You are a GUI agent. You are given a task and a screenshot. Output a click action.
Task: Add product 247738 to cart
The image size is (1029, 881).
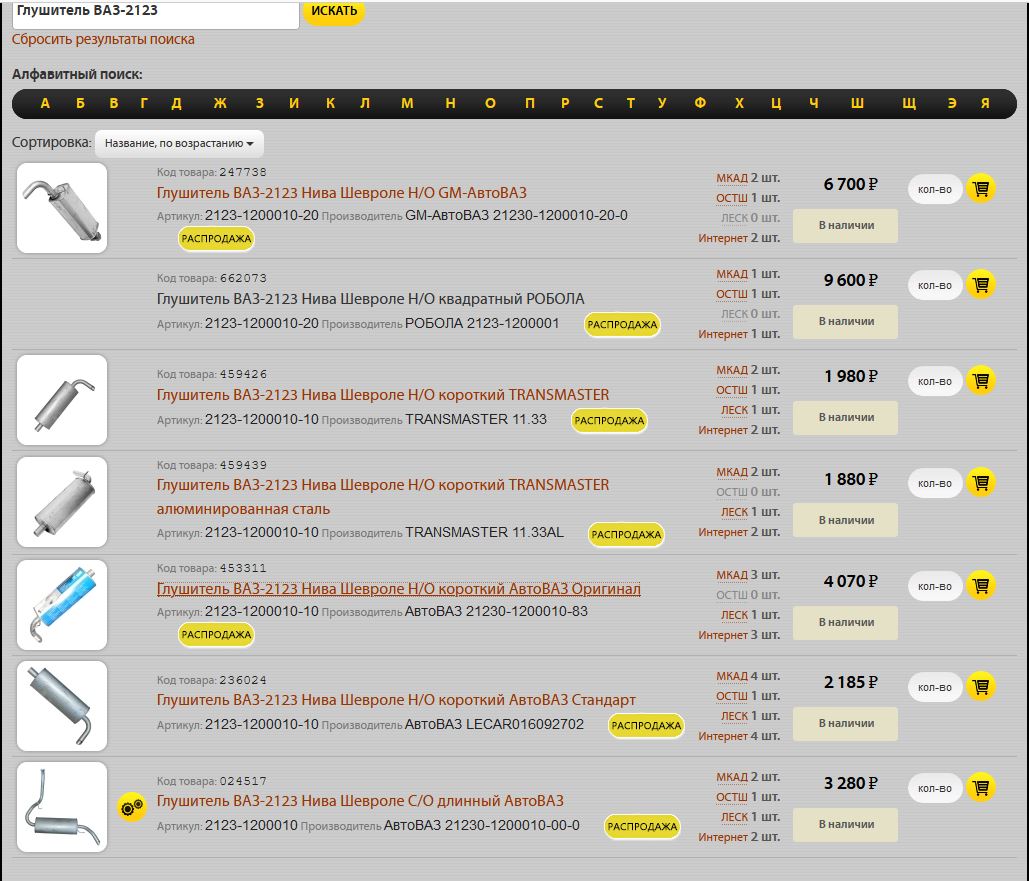pyautogui.click(x=981, y=189)
